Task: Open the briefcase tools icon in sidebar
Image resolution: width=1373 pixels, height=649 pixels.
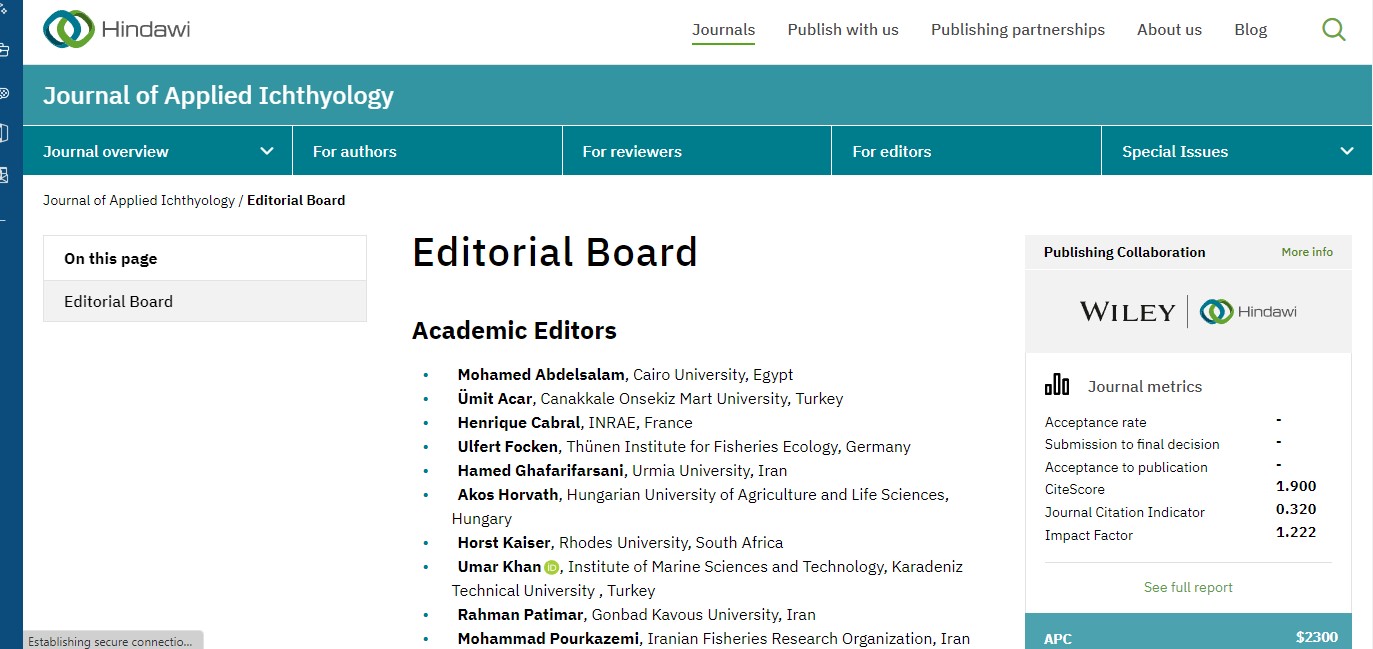Action: tap(5, 50)
